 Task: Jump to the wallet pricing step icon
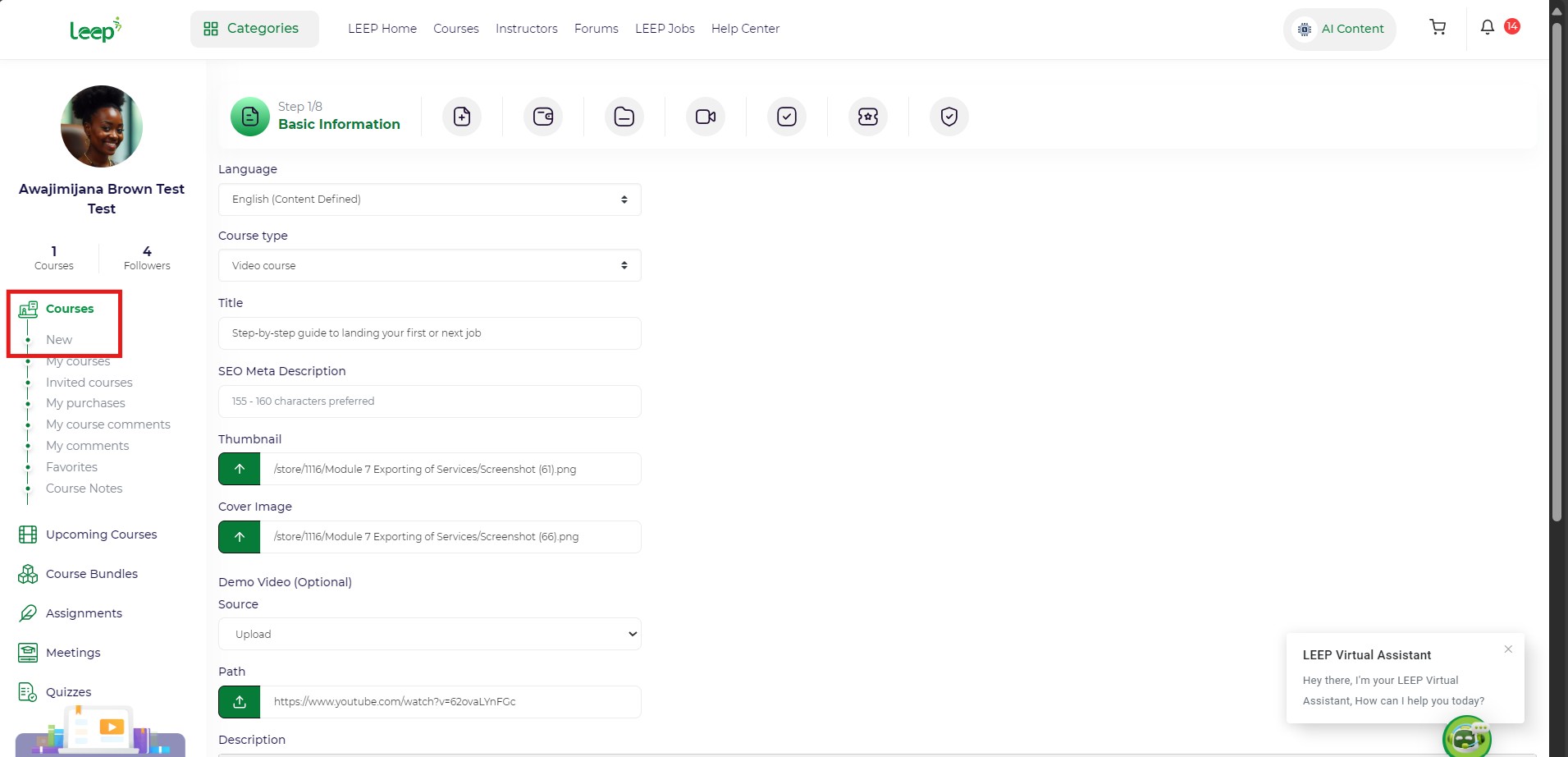(x=543, y=117)
